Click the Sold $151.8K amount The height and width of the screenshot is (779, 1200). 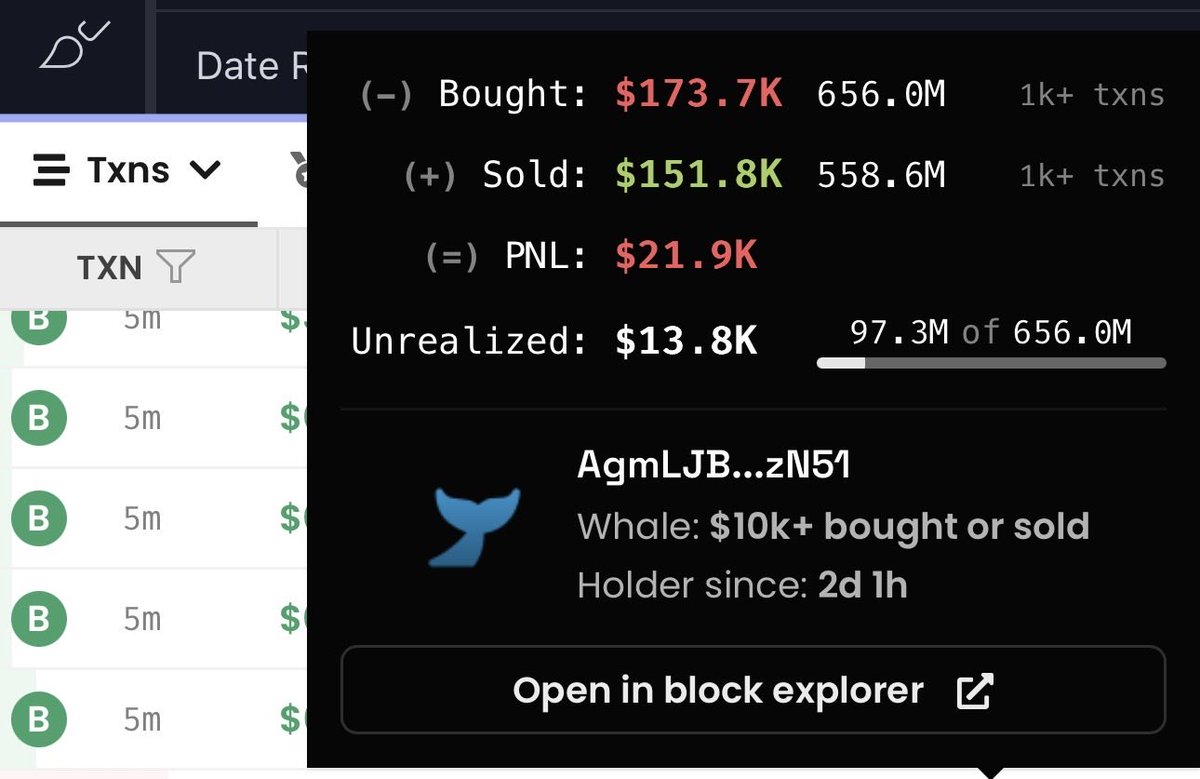tap(699, 175)
